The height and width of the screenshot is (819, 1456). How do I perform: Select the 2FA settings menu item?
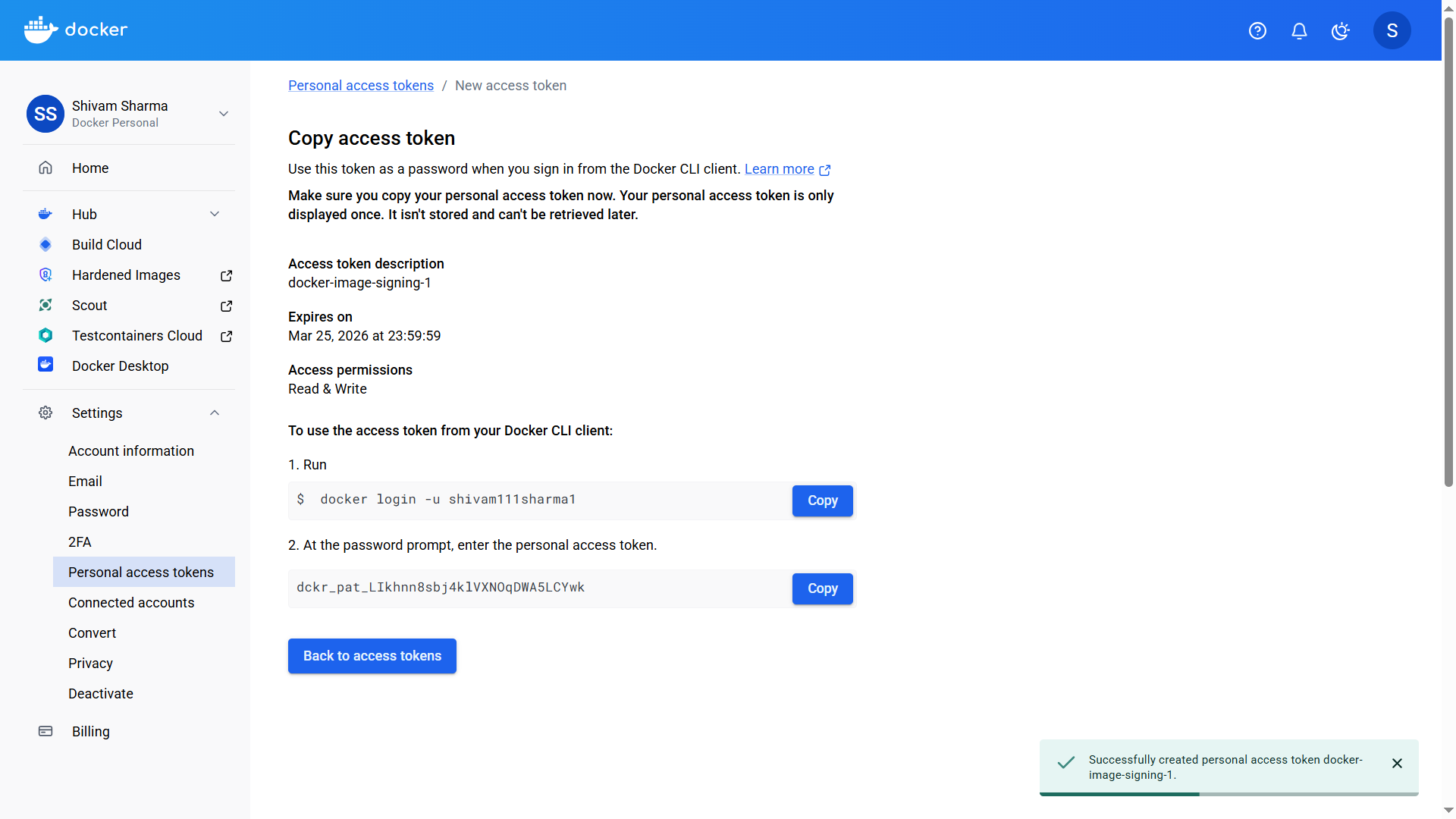click(80, 541)
